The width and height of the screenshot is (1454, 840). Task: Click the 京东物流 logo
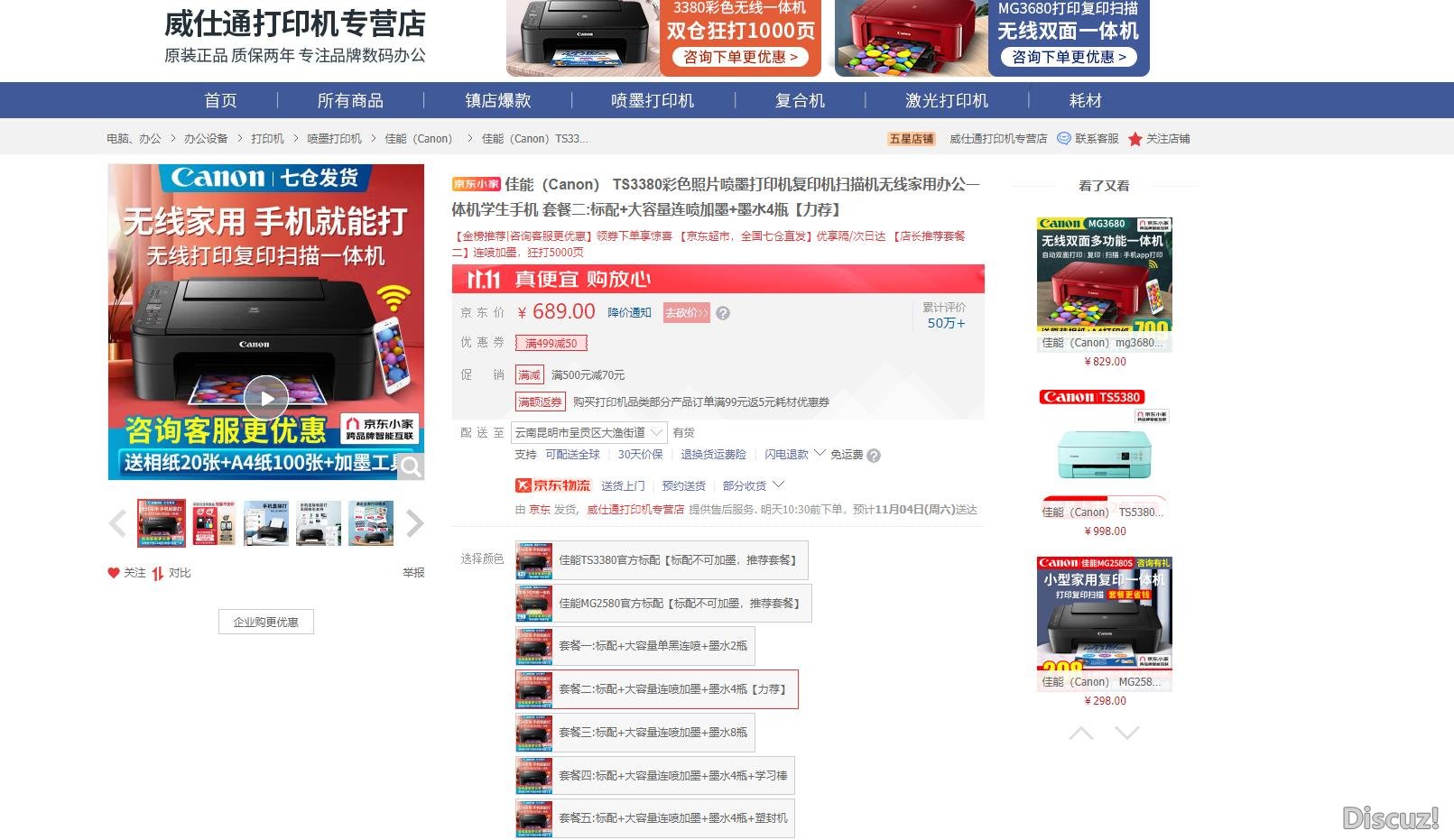point(552,485)
